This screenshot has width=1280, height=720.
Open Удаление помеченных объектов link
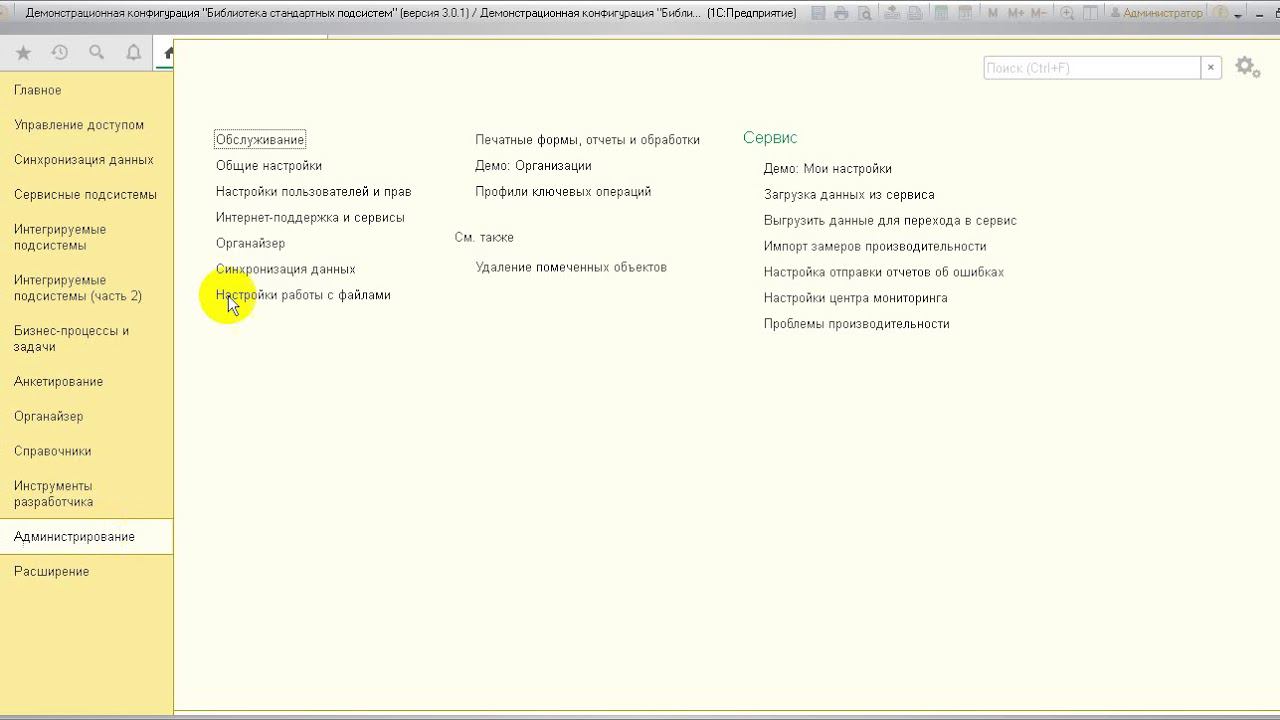(571, 268)
